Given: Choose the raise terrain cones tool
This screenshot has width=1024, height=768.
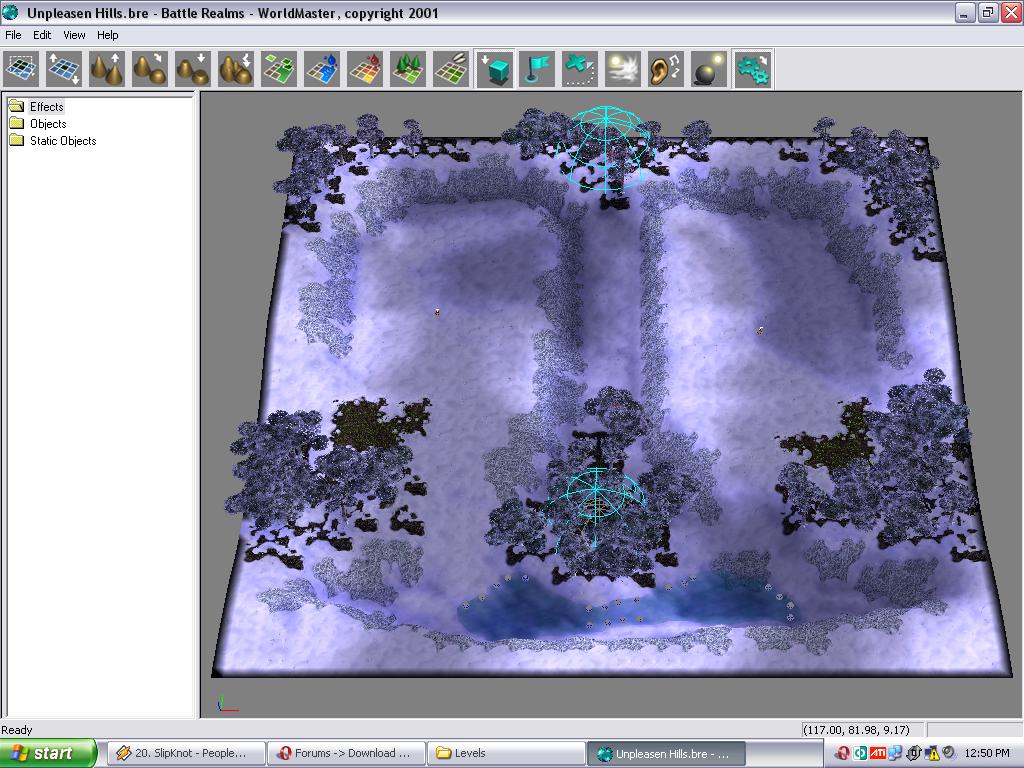Looking at the screenshot, I should (x=107, y=70).
